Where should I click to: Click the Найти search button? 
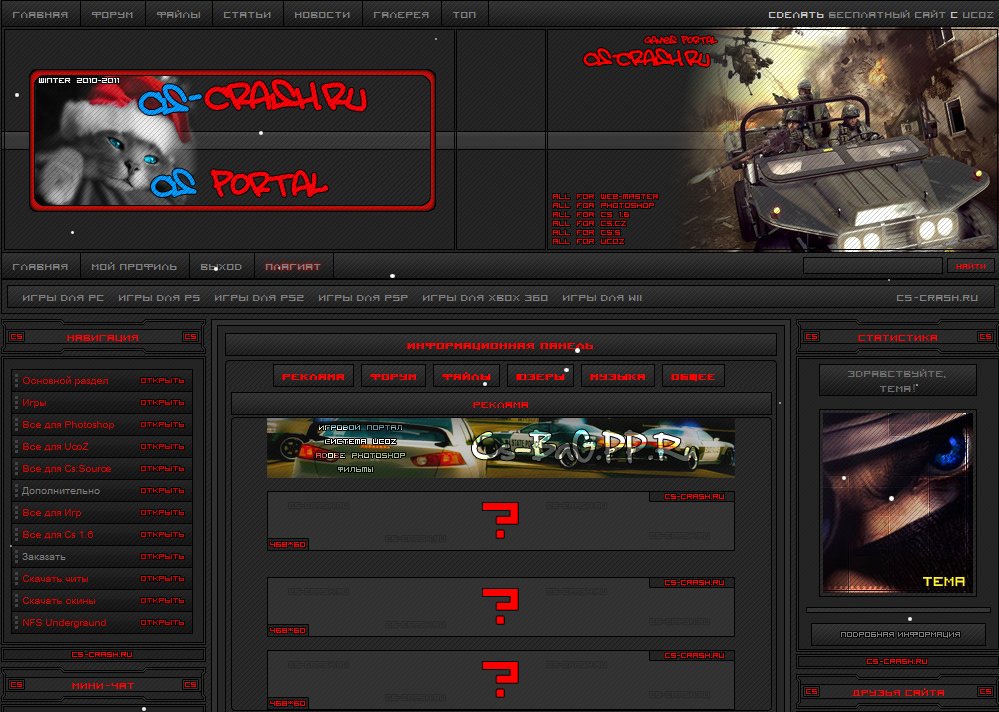[x=970, y=266]
